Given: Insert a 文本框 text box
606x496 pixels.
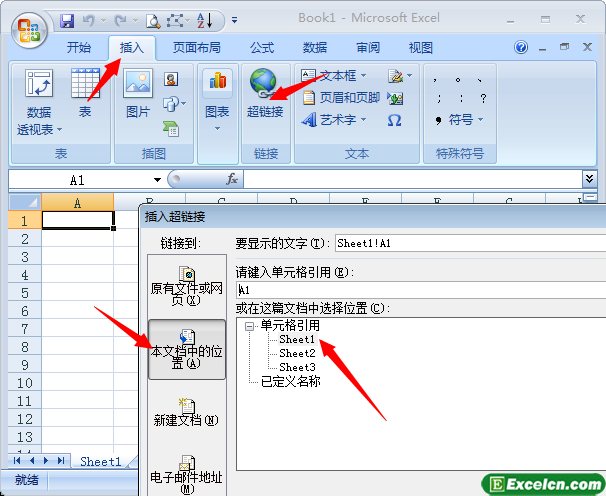Looking at the screenshot, I should pos(329,76).
